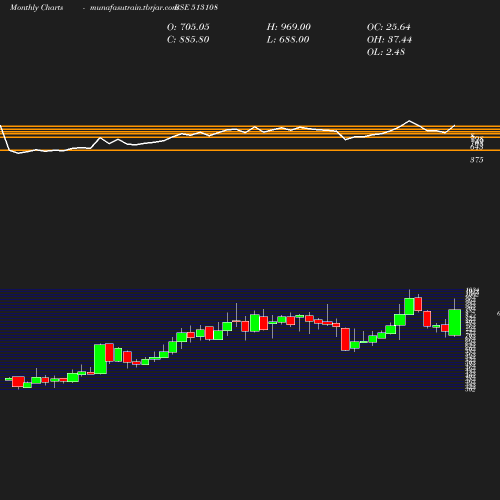Screen dimensions: 500x500
Task: Select the open value "O: 705.05"
Action: click(188, 27)
